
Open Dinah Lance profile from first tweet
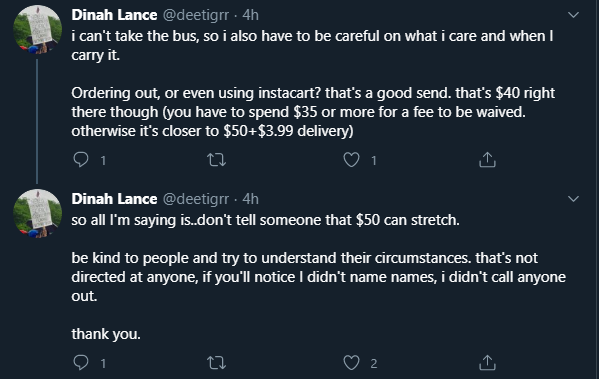pos(114,15)
